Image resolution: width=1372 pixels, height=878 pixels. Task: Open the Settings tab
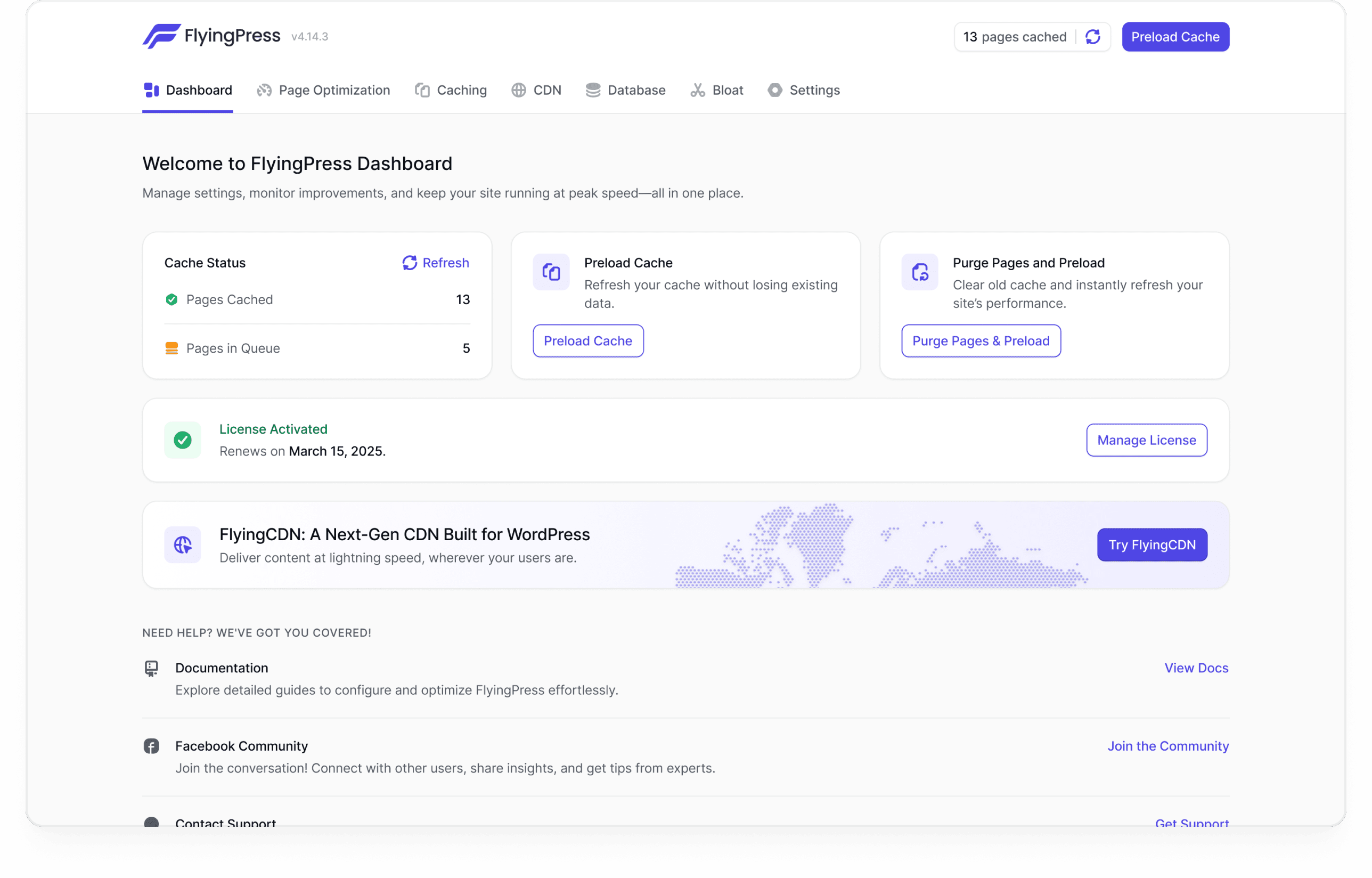pos(803,90)
